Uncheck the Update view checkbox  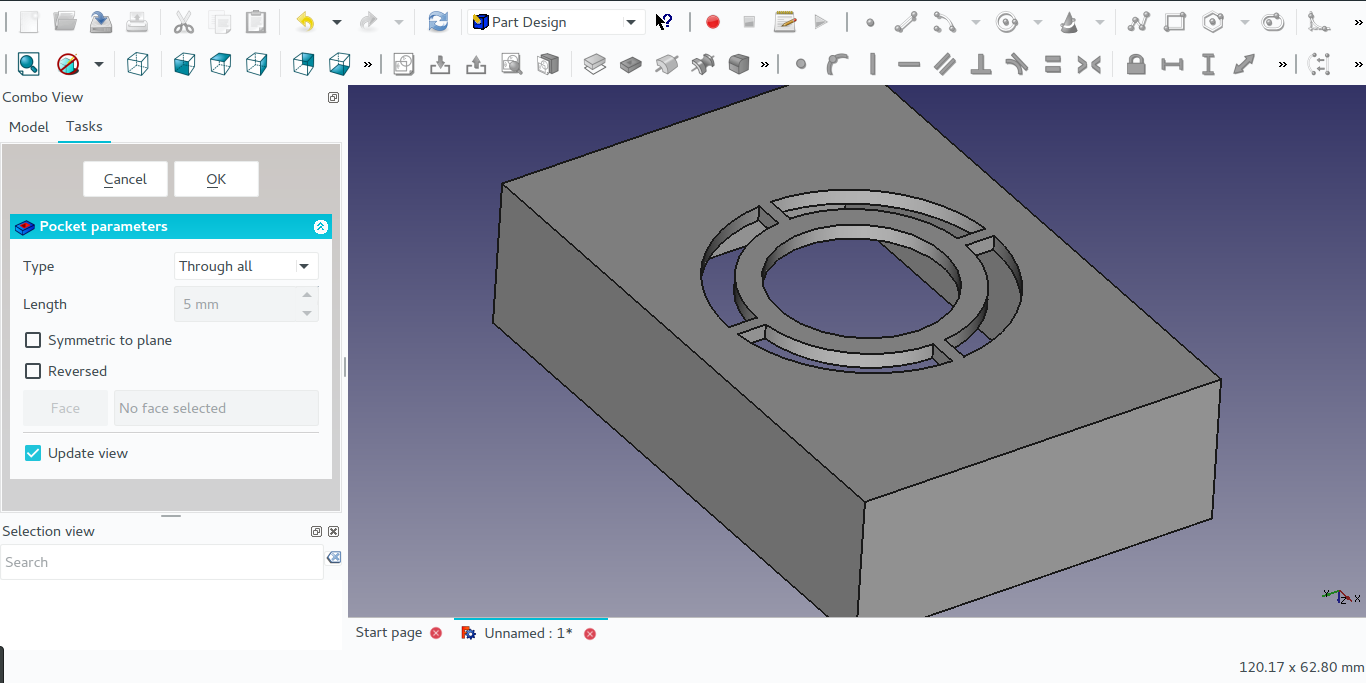tap(33, 454)
